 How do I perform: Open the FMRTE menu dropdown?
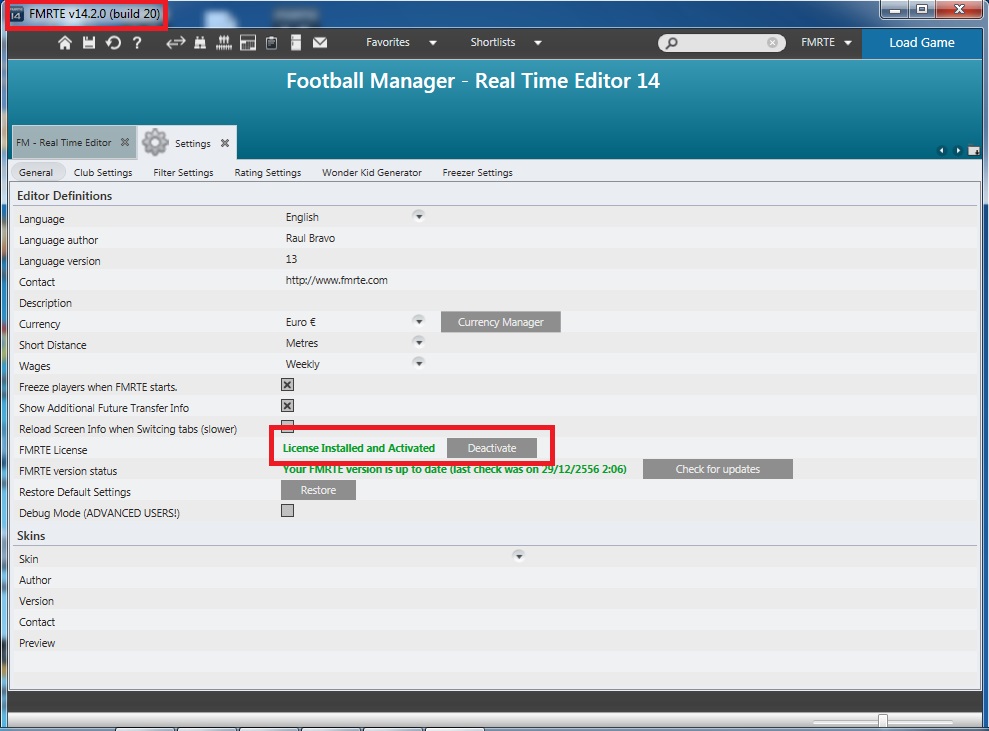pyautogui.click(x=826, y=42)
